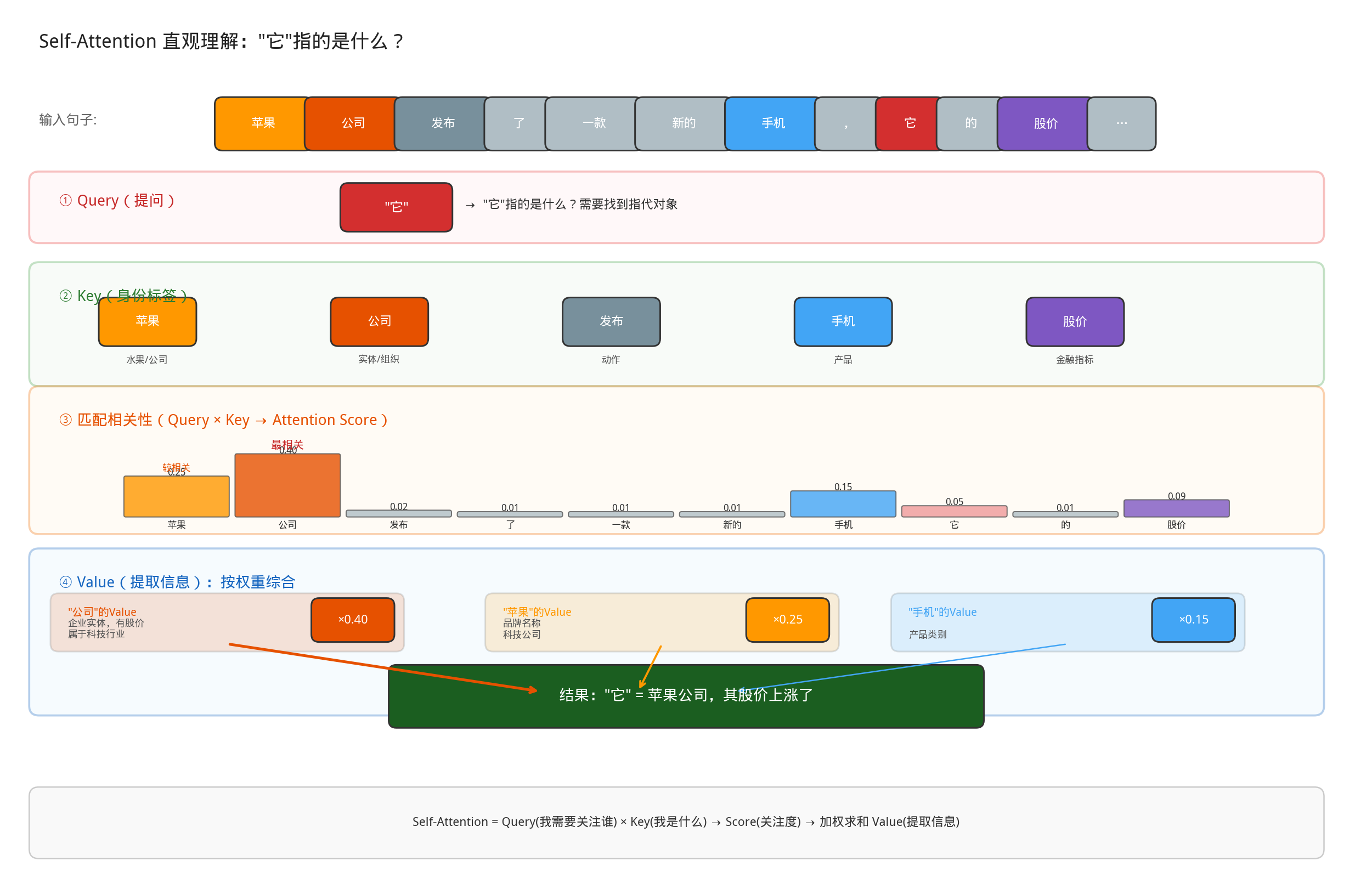Viewport: 1372px width, 878px height.
Task: Click the purple 股价 attention bar 0.09
Action: click(1176, 508)
